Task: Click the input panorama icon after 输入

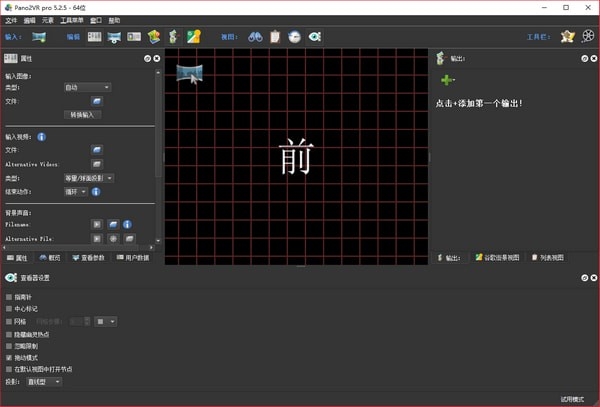Action: click(x=39, y=37)
